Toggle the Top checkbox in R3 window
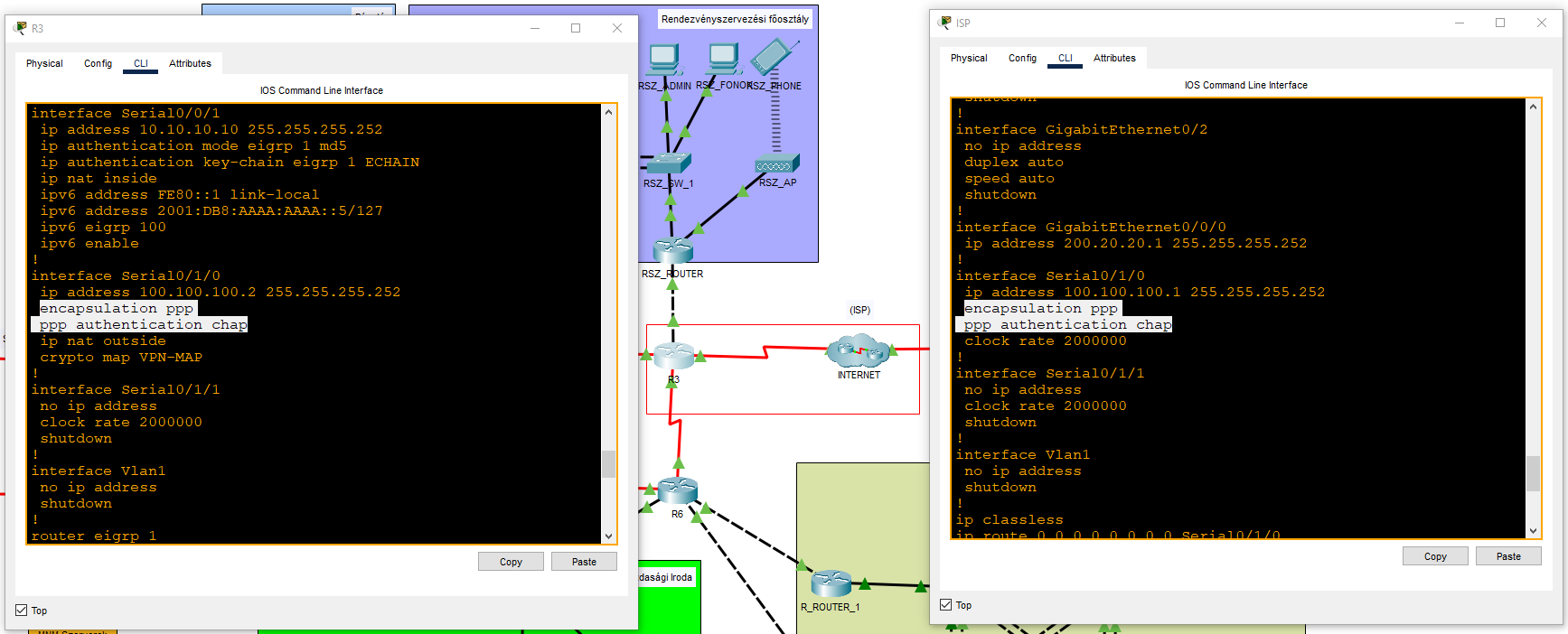The image size is (1568, 634). tap(22, 611)
